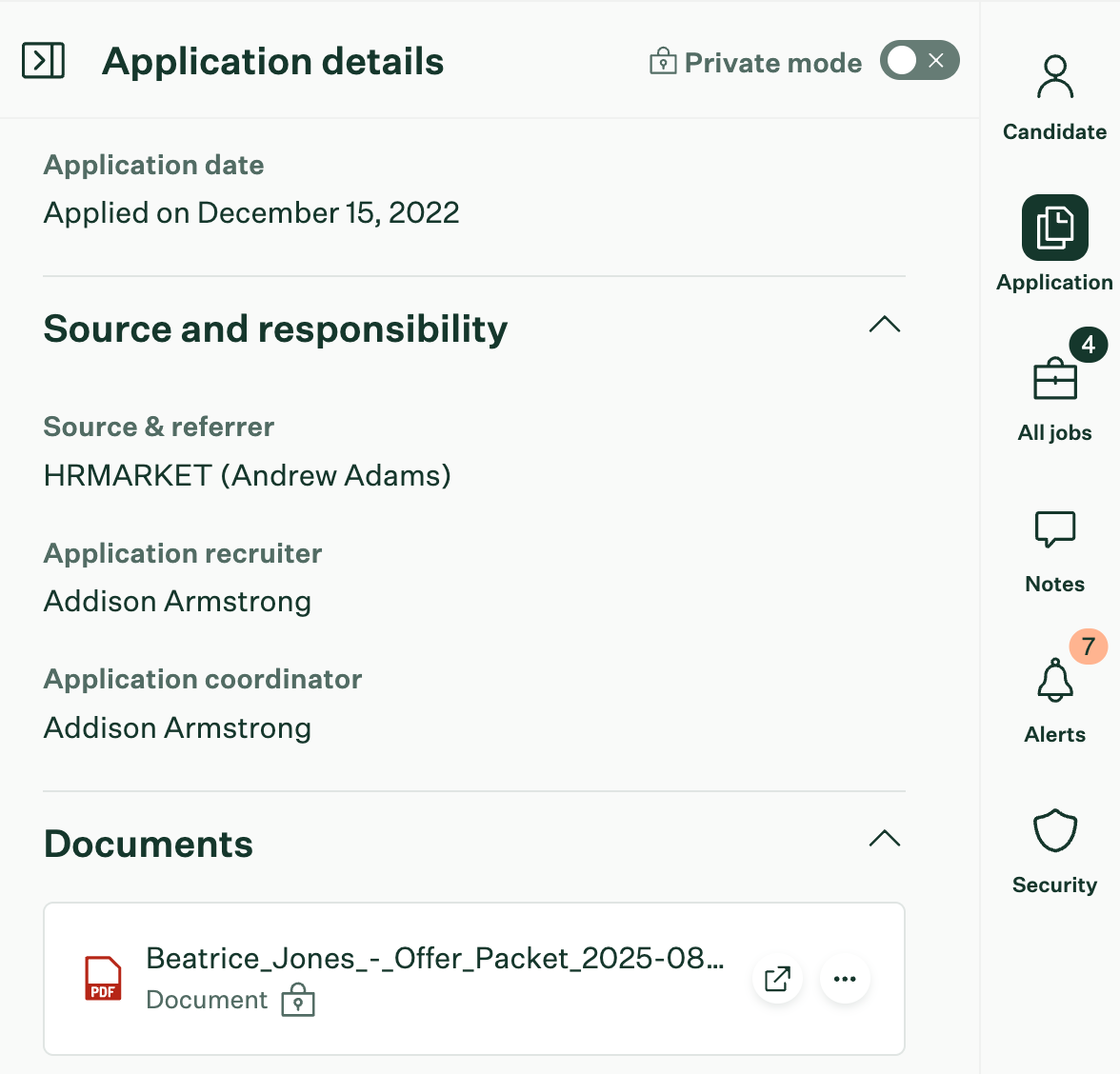Open the document's three-dot options menu
Viewport: 1120px width, 1074px height.
(x=845, y=978)
